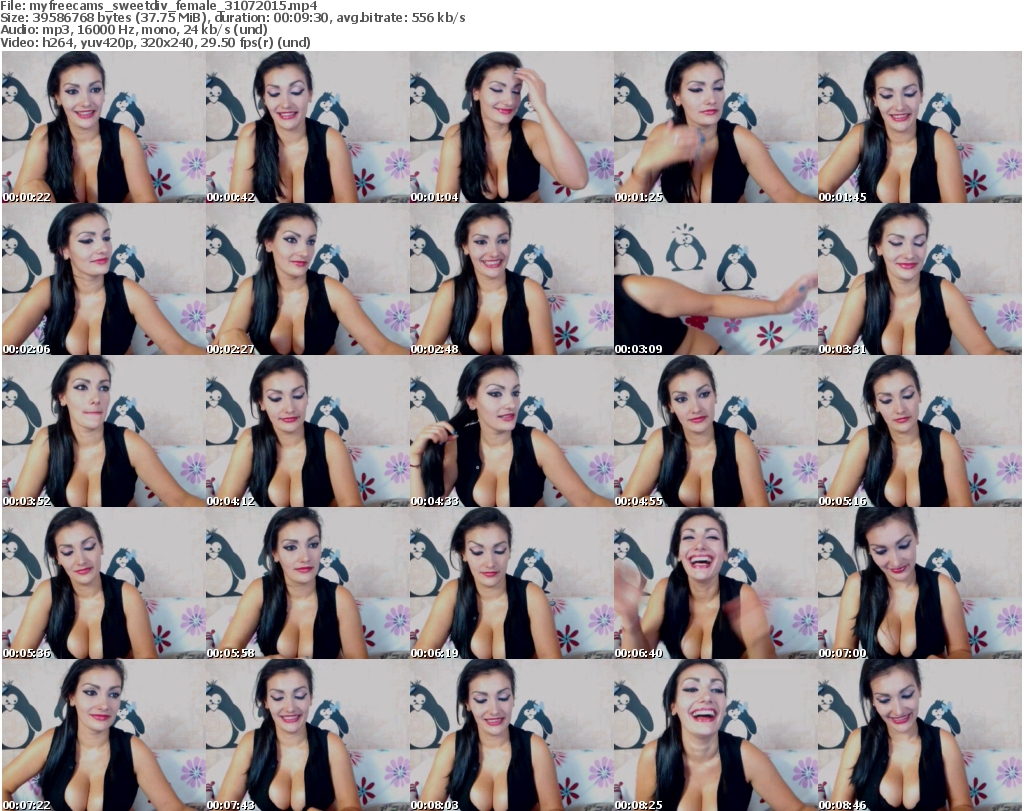Select the thumbnail timestamped 00:08:46
Viewport: 1024px width, 811px height.
tap(920, 735)
